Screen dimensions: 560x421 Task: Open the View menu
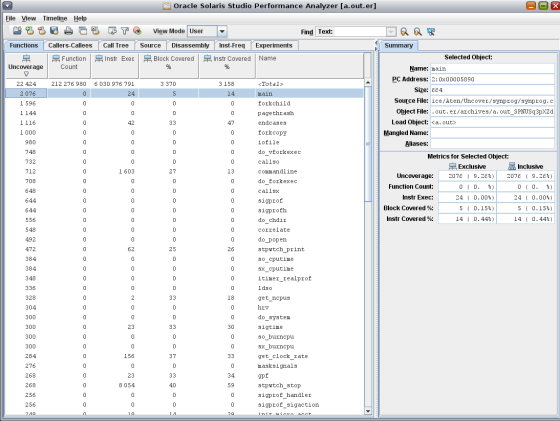coord(29,18)
